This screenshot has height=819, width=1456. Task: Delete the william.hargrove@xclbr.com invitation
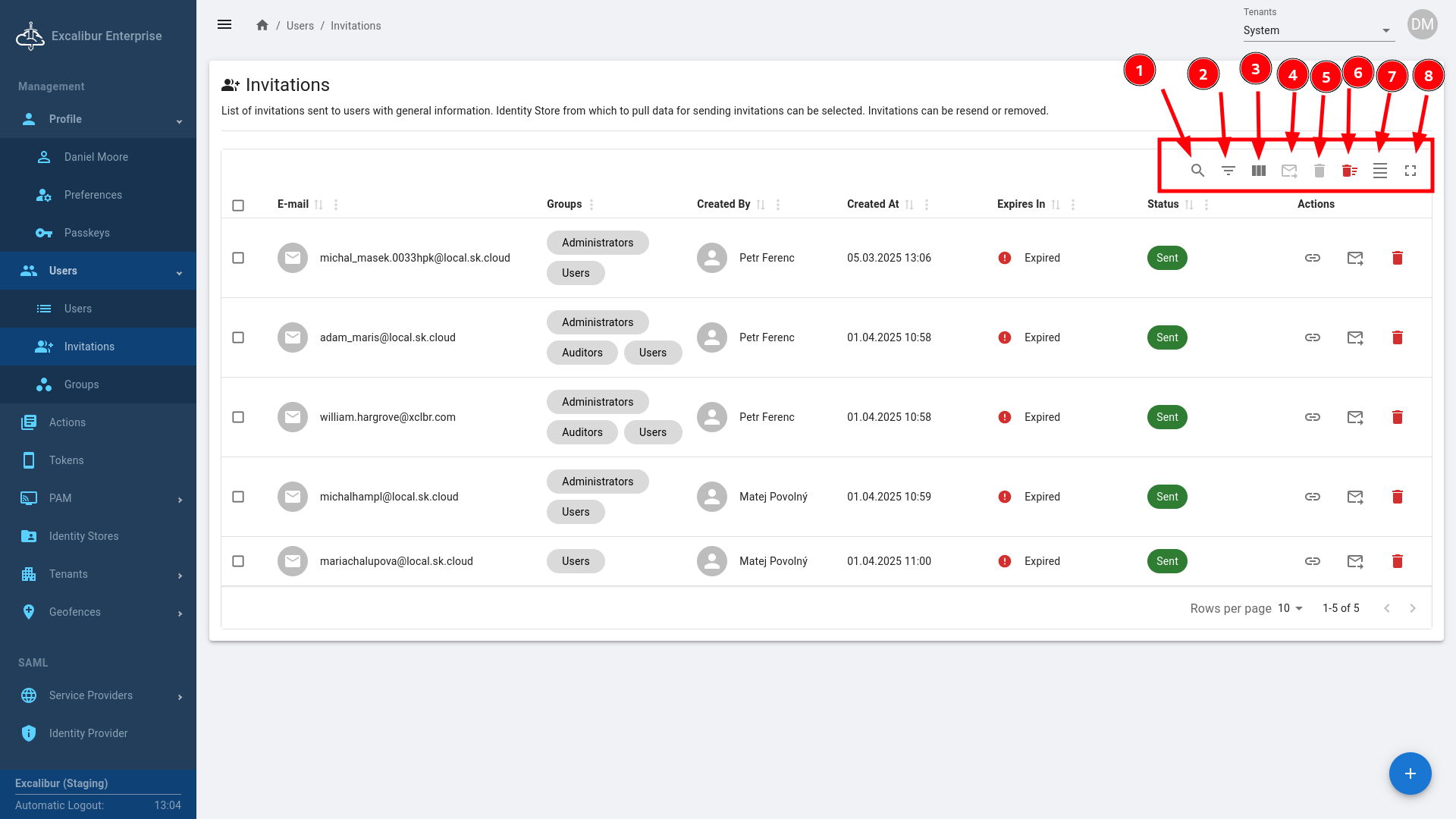(x=1398, y=417)
